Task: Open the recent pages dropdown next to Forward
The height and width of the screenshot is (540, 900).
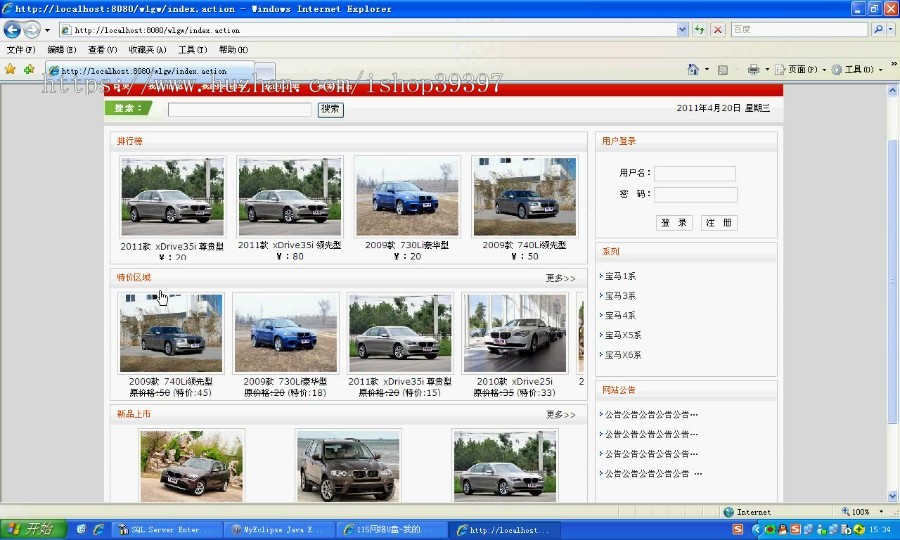Action: [48, 30]
